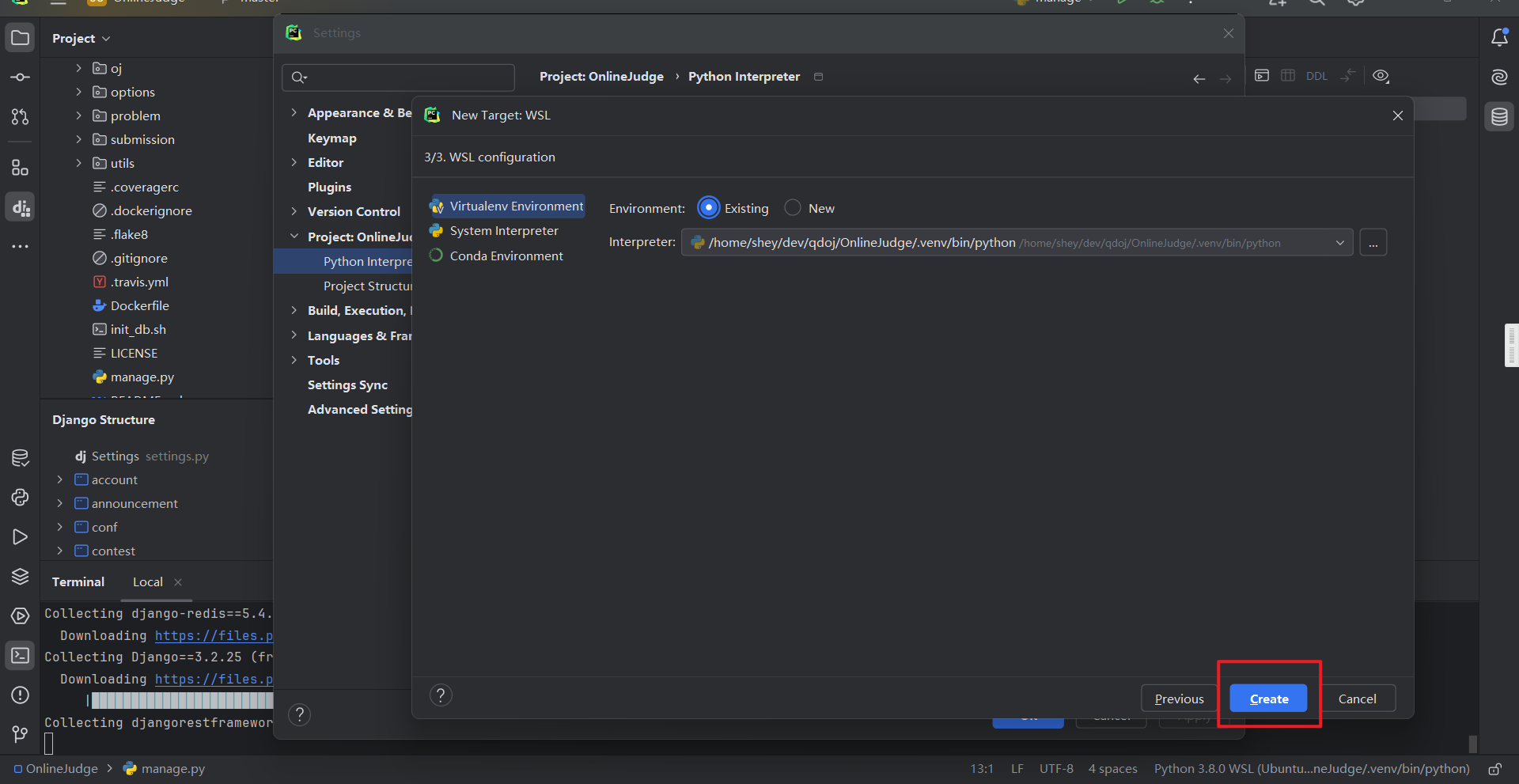Open the Python Packages sidebar icon
The height and width of the screenshot is (784, 1519).
(x=21, y=457)
